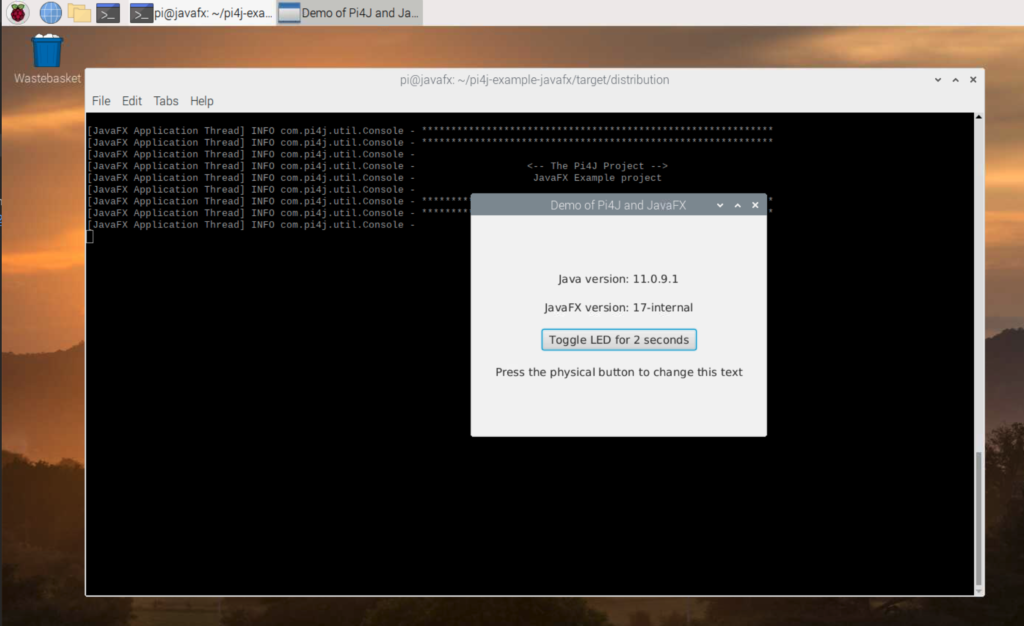This screenshot has width=1024, height=626.
Task: Open the Help menu in terminal
Action: [x=202, y=101]
